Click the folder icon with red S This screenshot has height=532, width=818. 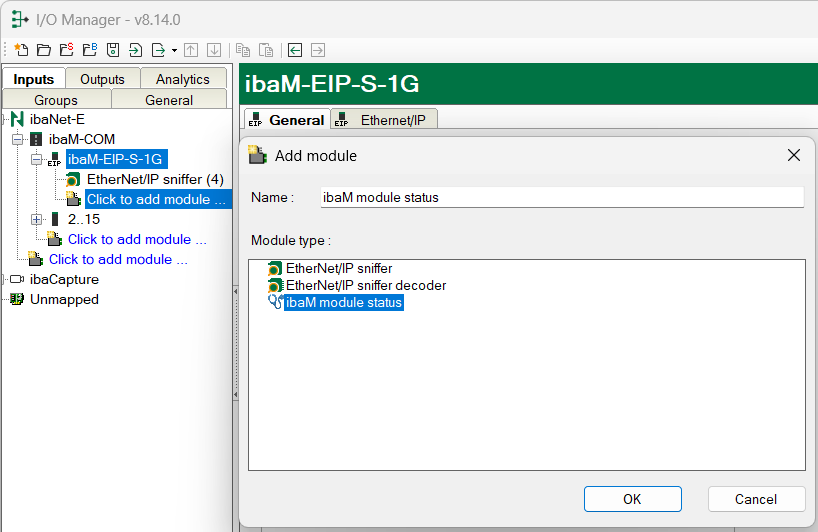pos(67,50)
